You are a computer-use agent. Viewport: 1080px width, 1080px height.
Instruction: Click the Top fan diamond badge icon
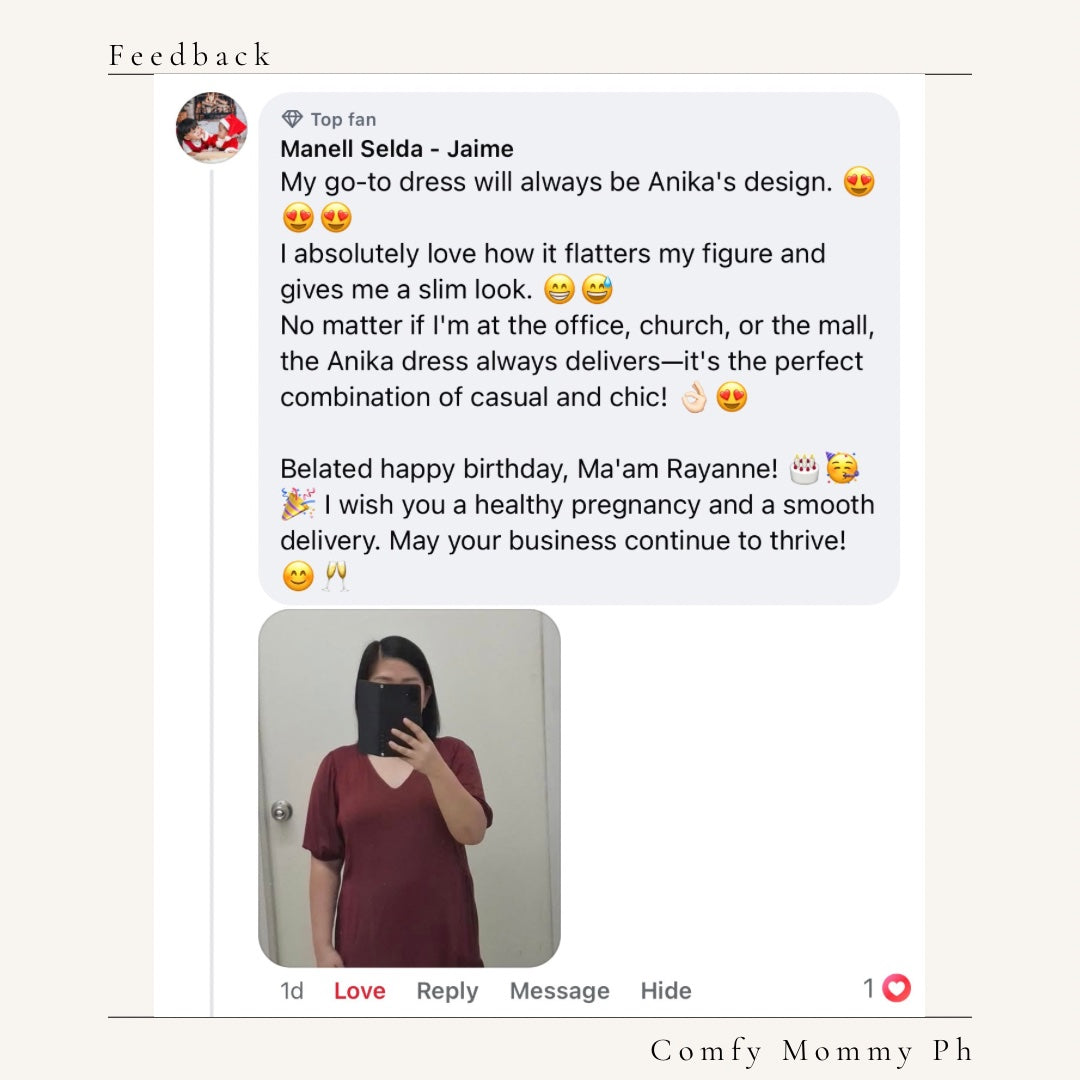point(292,119)
